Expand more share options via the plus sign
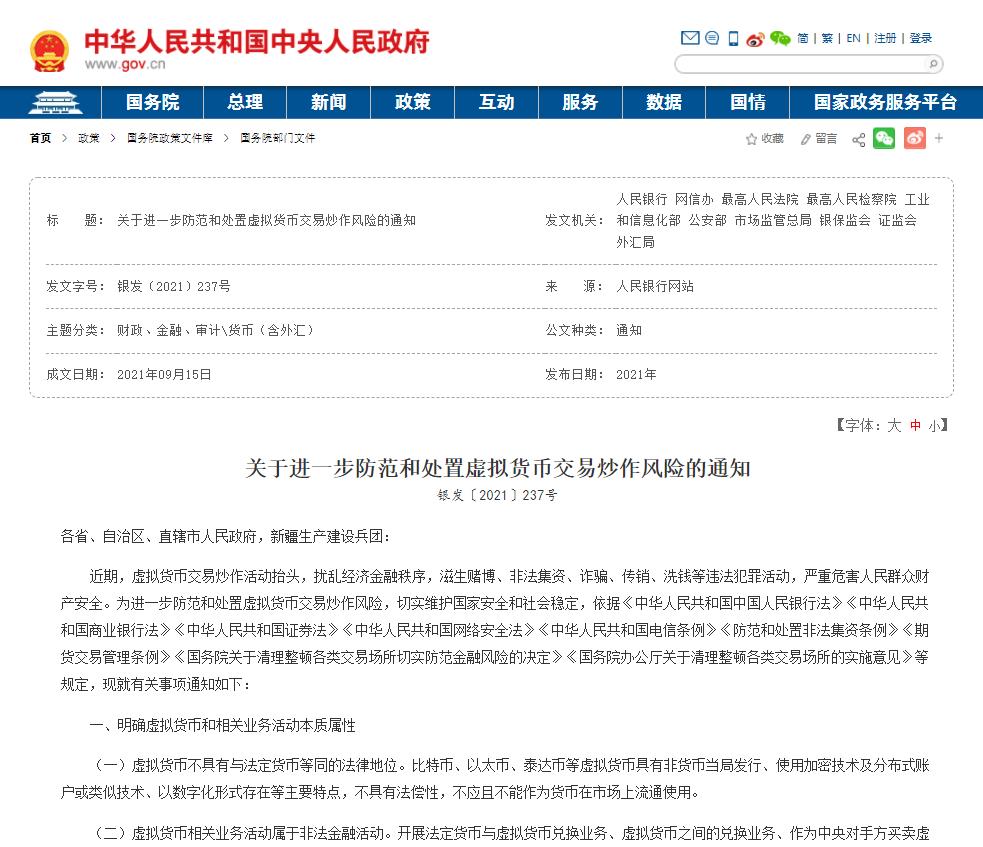Screen dimensions: 983x847 pos(938,138)
